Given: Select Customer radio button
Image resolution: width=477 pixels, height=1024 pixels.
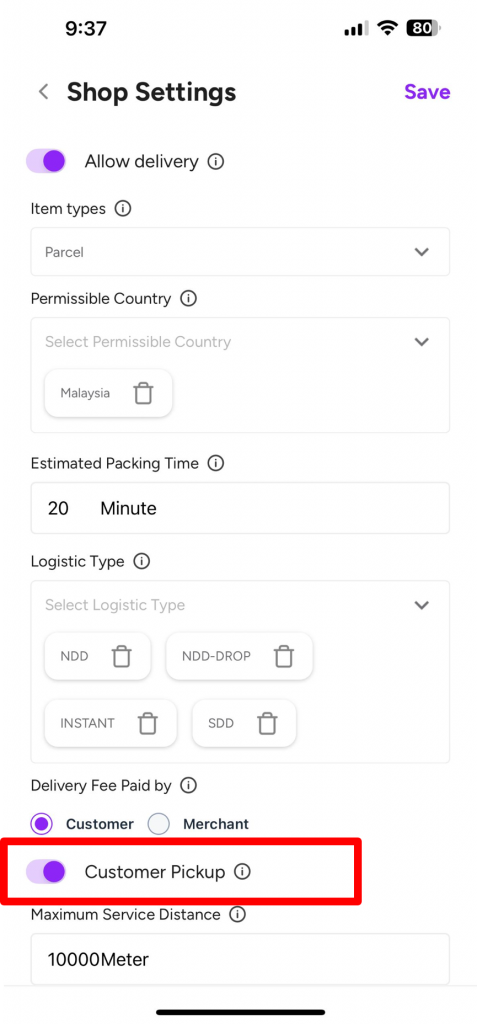Looking at the screenshot, I should tap(42, 824).
